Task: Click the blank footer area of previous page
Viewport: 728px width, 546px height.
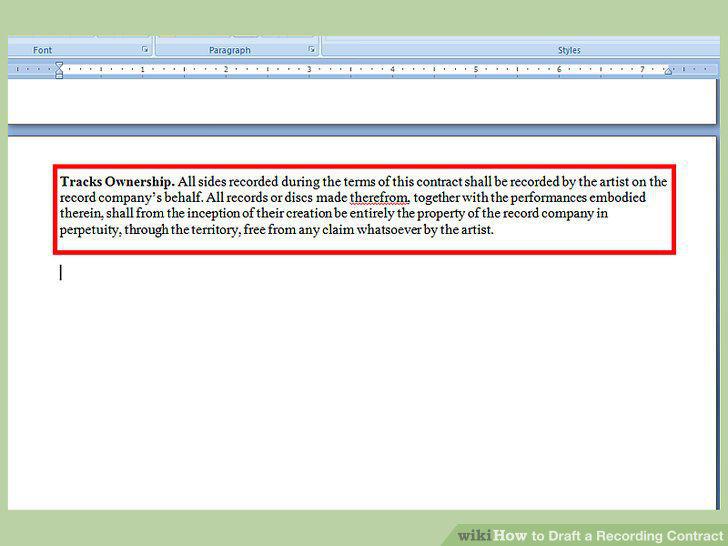Action: click(x=362, y=101)
